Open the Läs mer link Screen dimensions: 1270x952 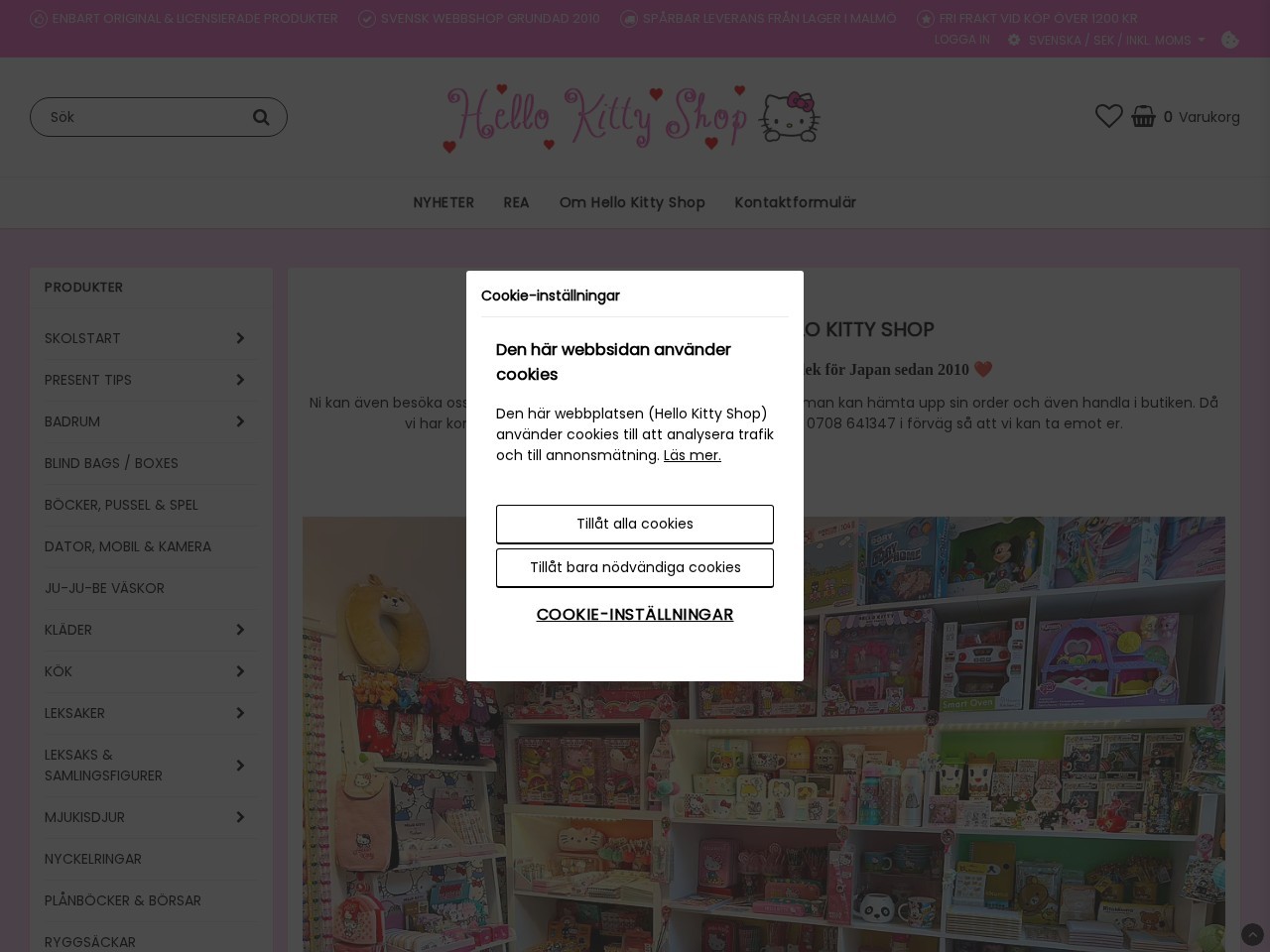click(692, 455)
